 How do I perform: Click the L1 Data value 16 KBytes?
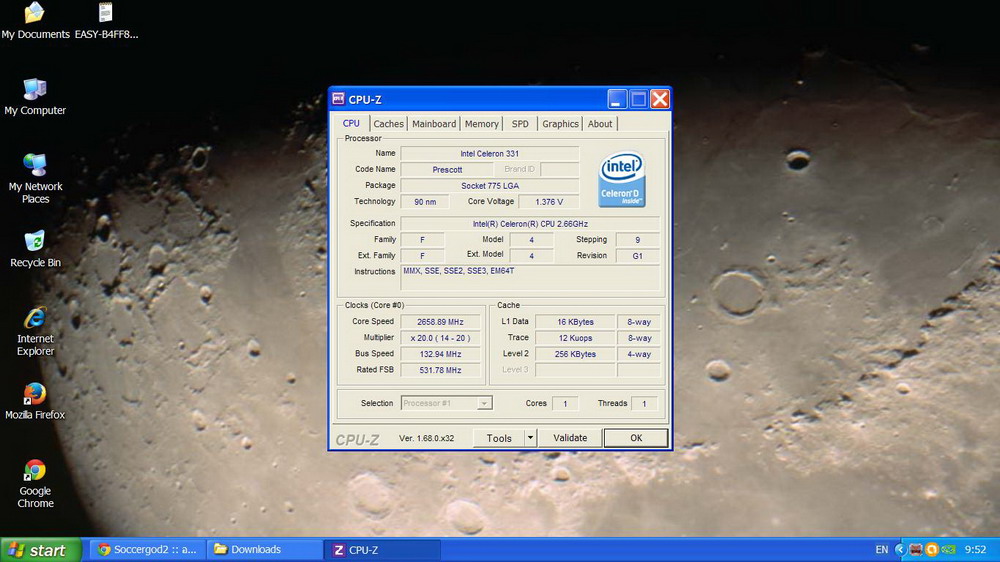click(x=575, y=322)
